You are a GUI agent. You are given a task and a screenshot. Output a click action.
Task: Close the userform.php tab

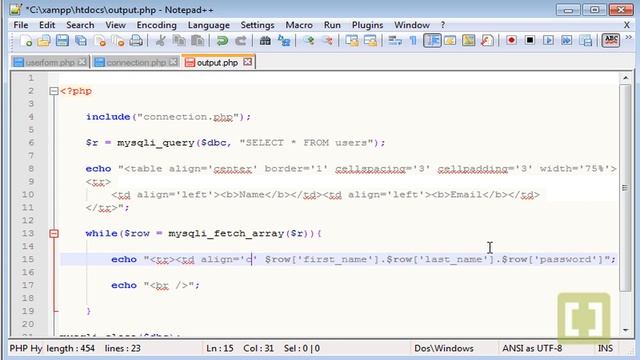click(x=82, y=62)
